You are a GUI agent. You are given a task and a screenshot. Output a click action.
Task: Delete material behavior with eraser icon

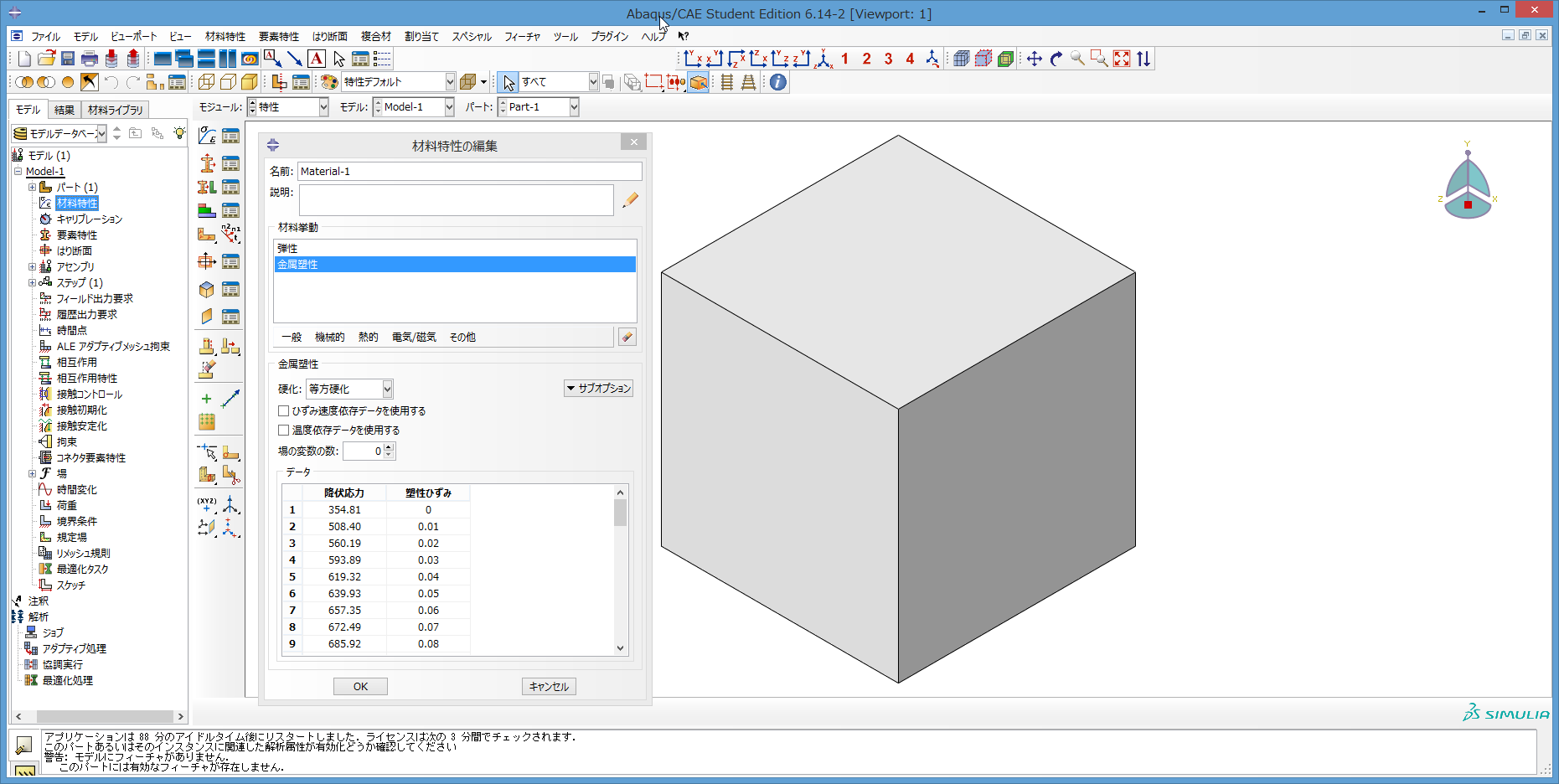pos(627,337)
